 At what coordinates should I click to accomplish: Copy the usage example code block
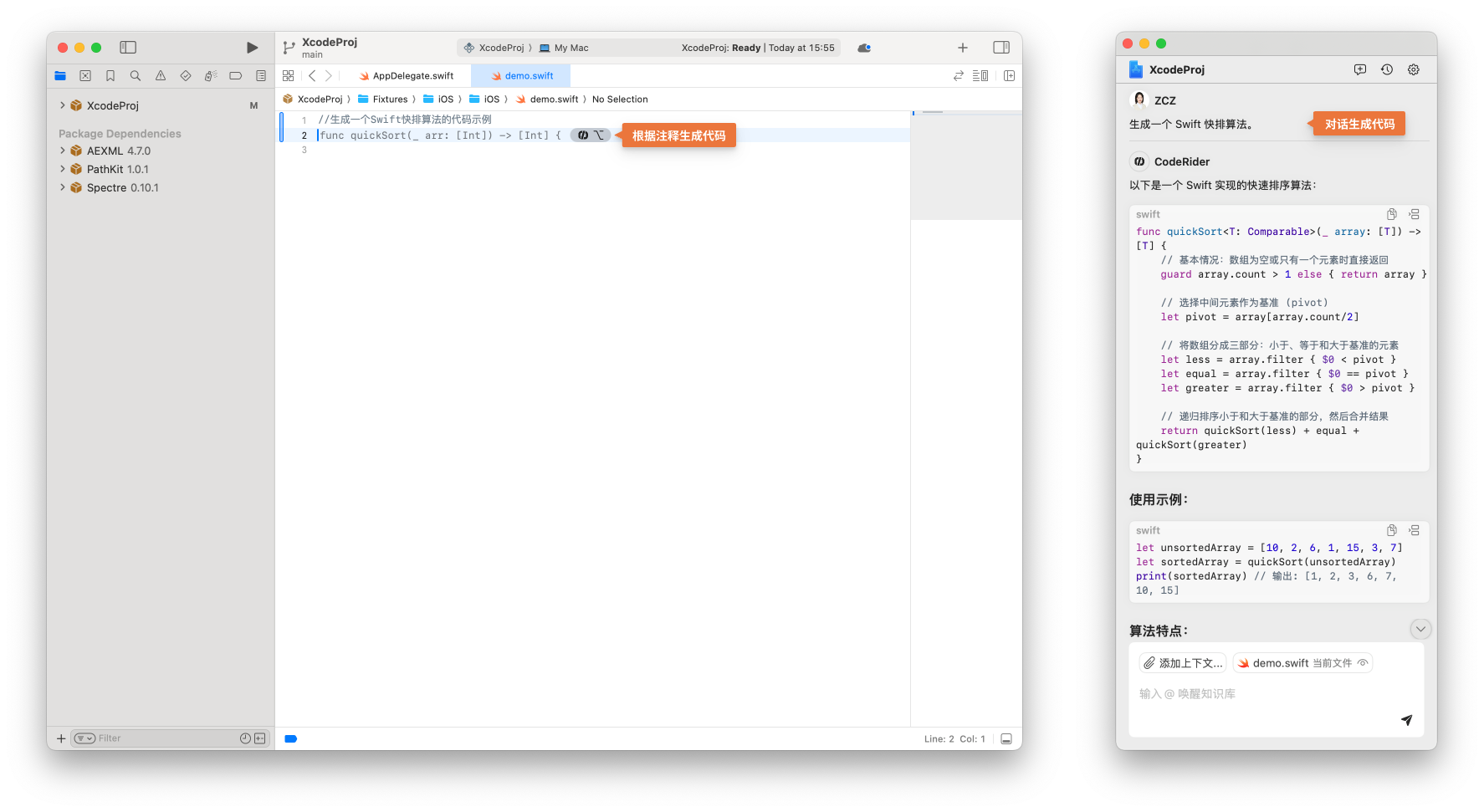pyautogui.click(x=1392, y=530)
